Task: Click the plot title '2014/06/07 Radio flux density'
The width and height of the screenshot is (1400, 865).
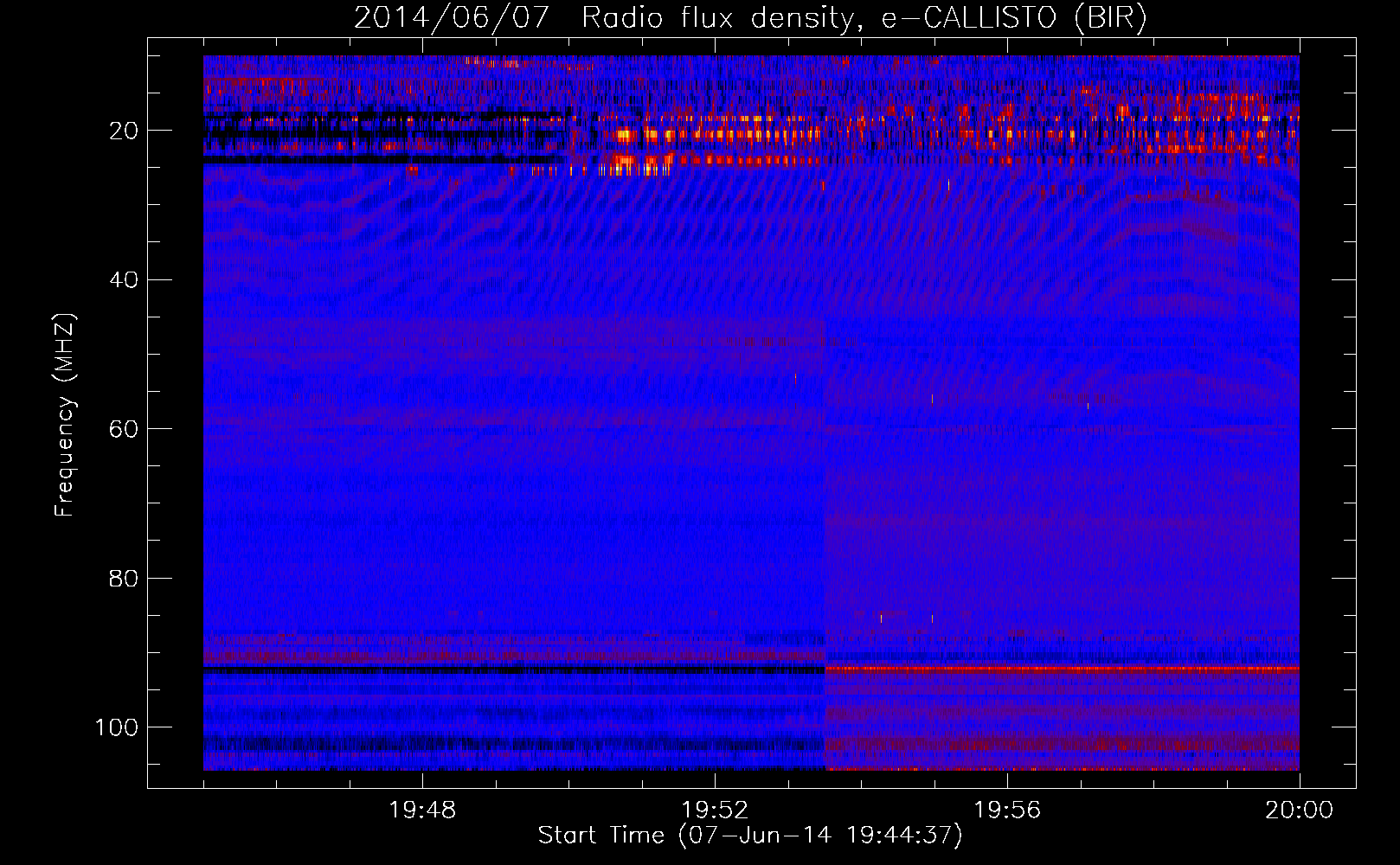Action: click(751, 18)
